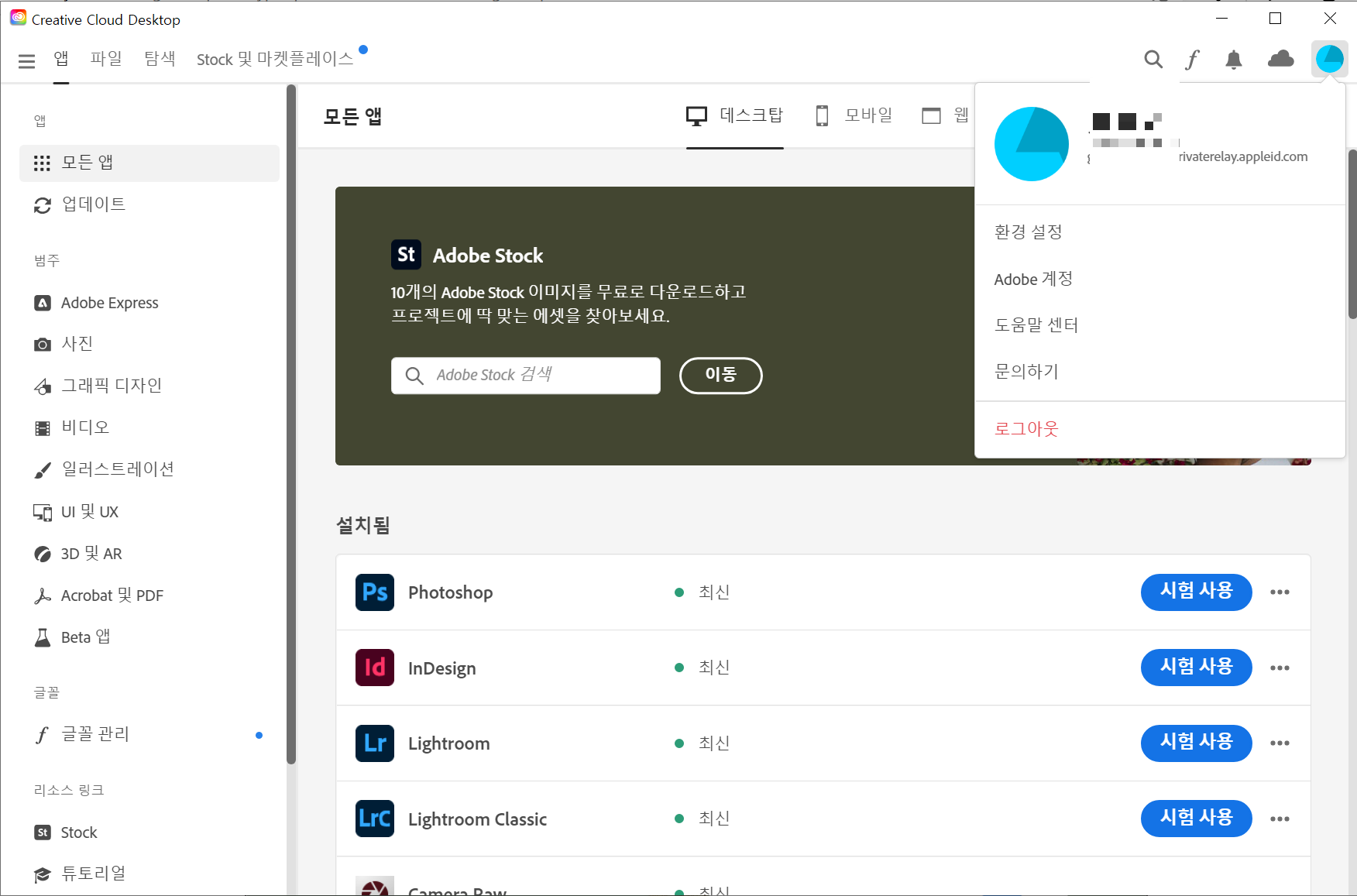Open the 그래픽 디자인 category
The height and width of the screenshot is (896, 1357).
pyautogui.click(x=149, y=386)
